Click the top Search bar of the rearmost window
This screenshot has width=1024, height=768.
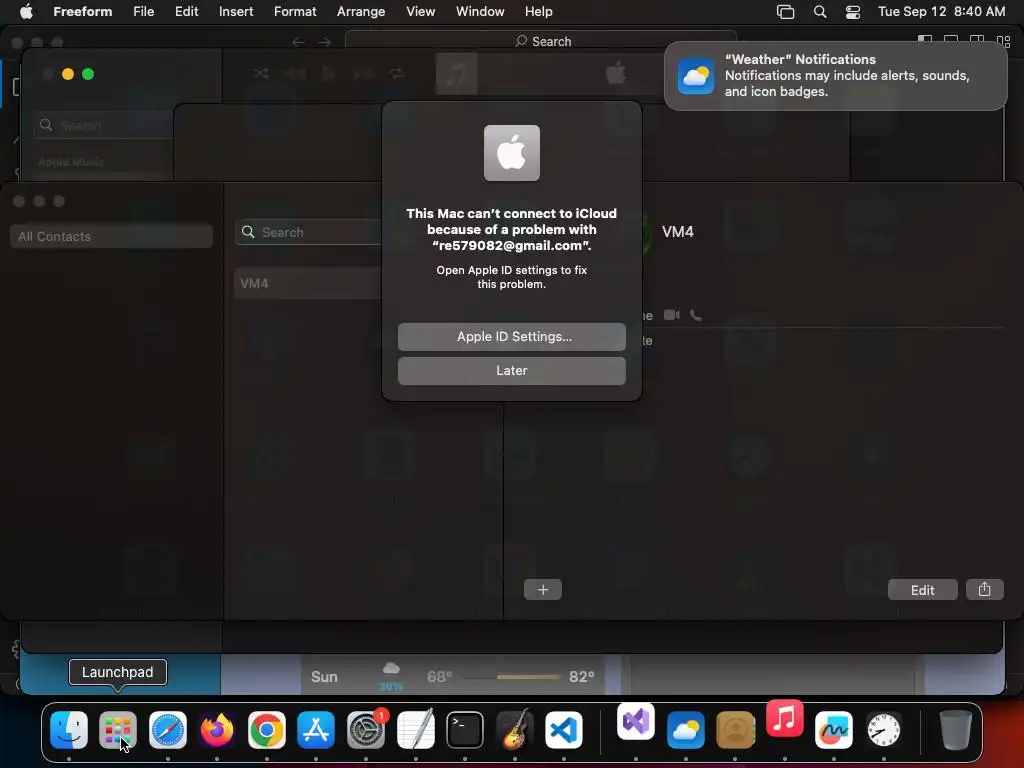[541, 40]
